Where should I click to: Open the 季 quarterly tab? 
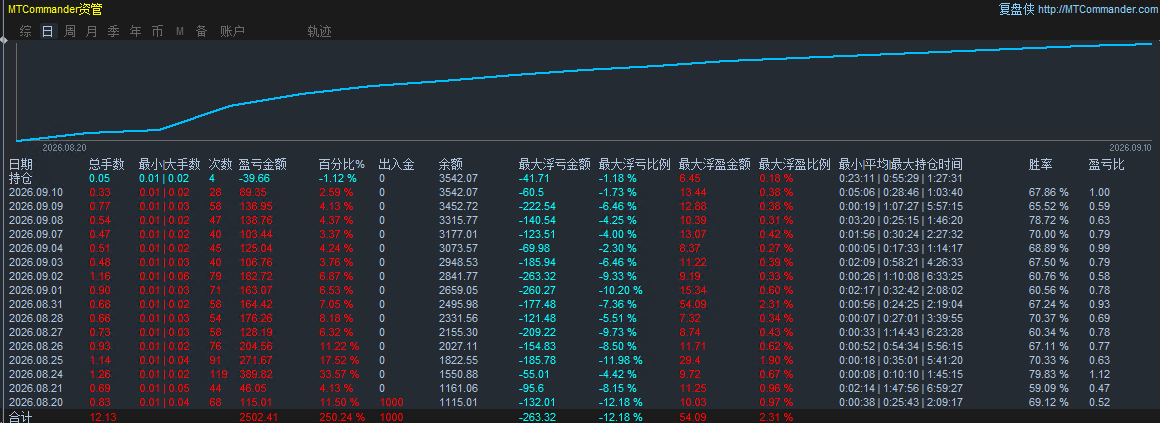click(113, 31)
